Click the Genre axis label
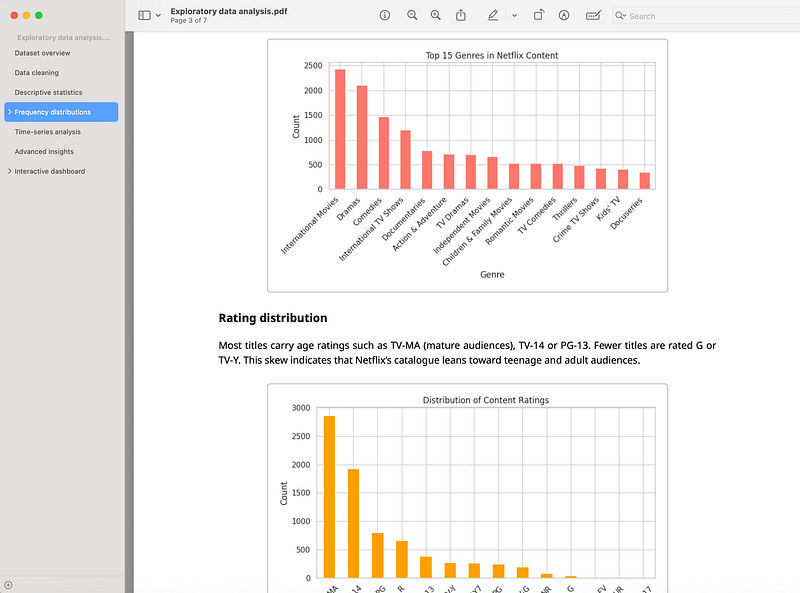800x593 pixels. click(492, 275)
